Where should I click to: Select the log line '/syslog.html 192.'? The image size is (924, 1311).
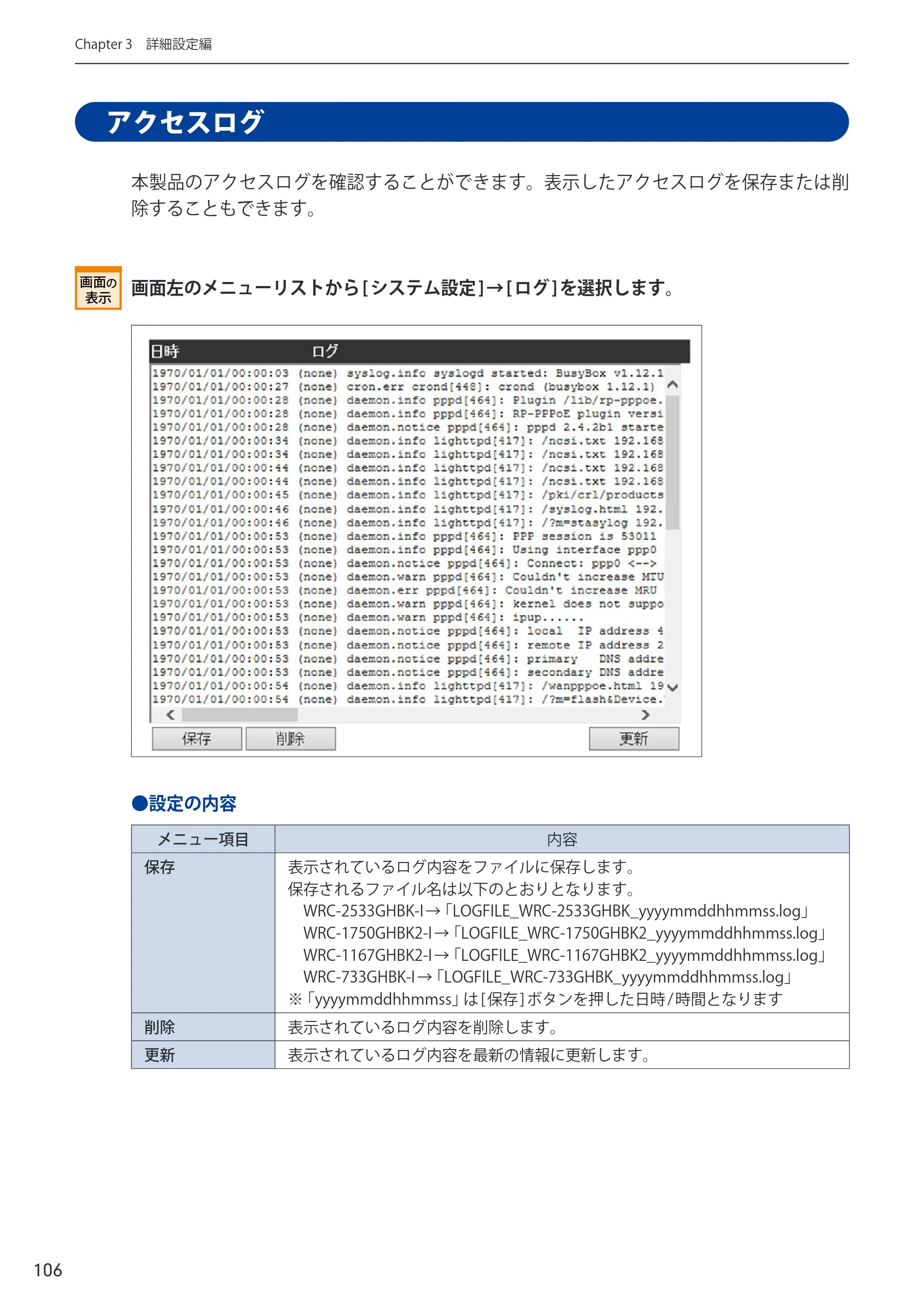(408, 509)
